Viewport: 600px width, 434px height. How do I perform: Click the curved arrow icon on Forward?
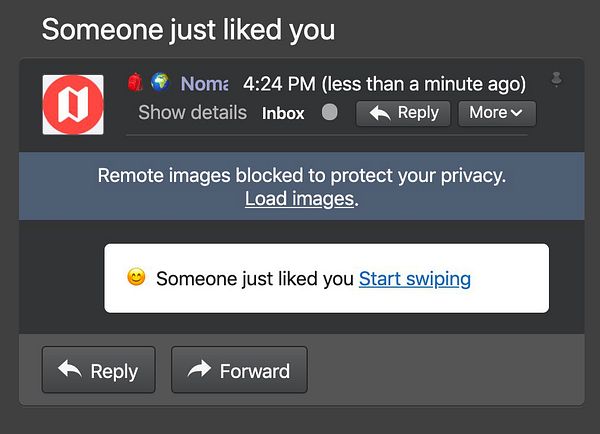tap(199, 369)
